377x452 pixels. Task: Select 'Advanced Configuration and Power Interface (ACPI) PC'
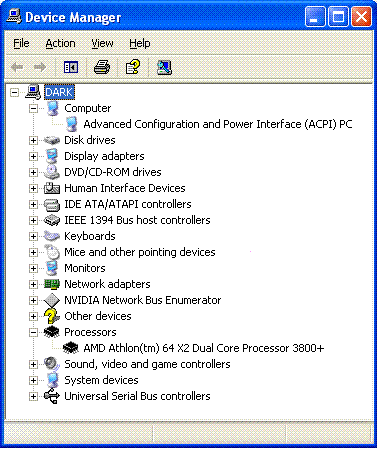pyautogui.click(x=218, y=124)
